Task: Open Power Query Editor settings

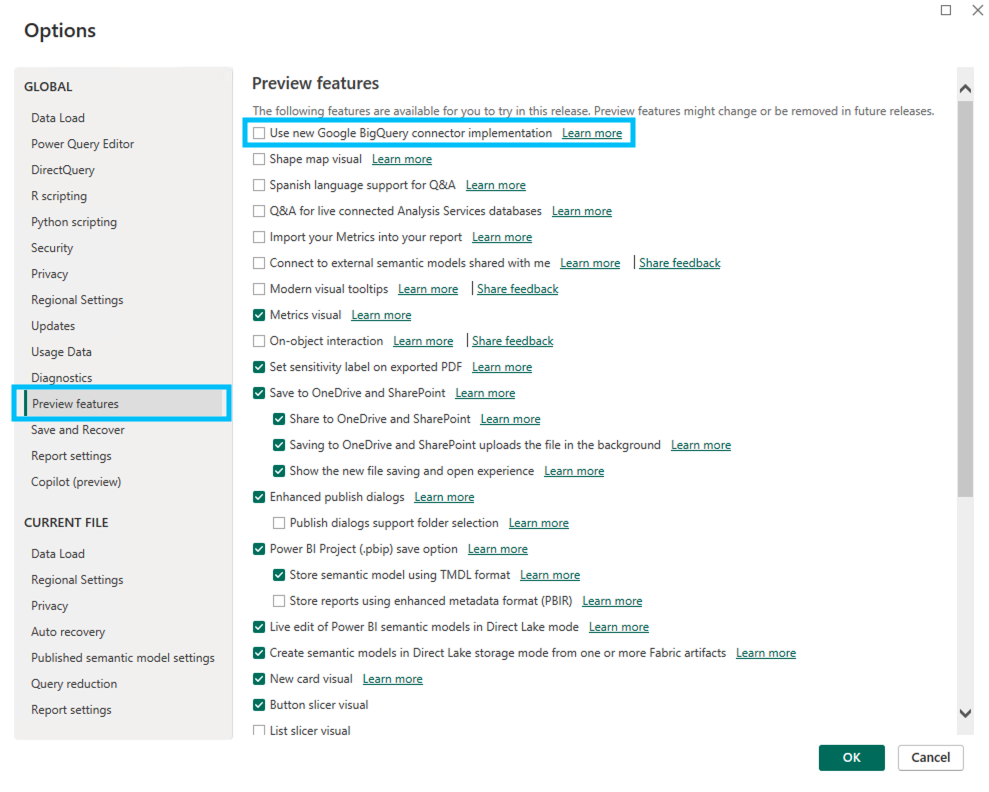Action: tap(83, 144)
